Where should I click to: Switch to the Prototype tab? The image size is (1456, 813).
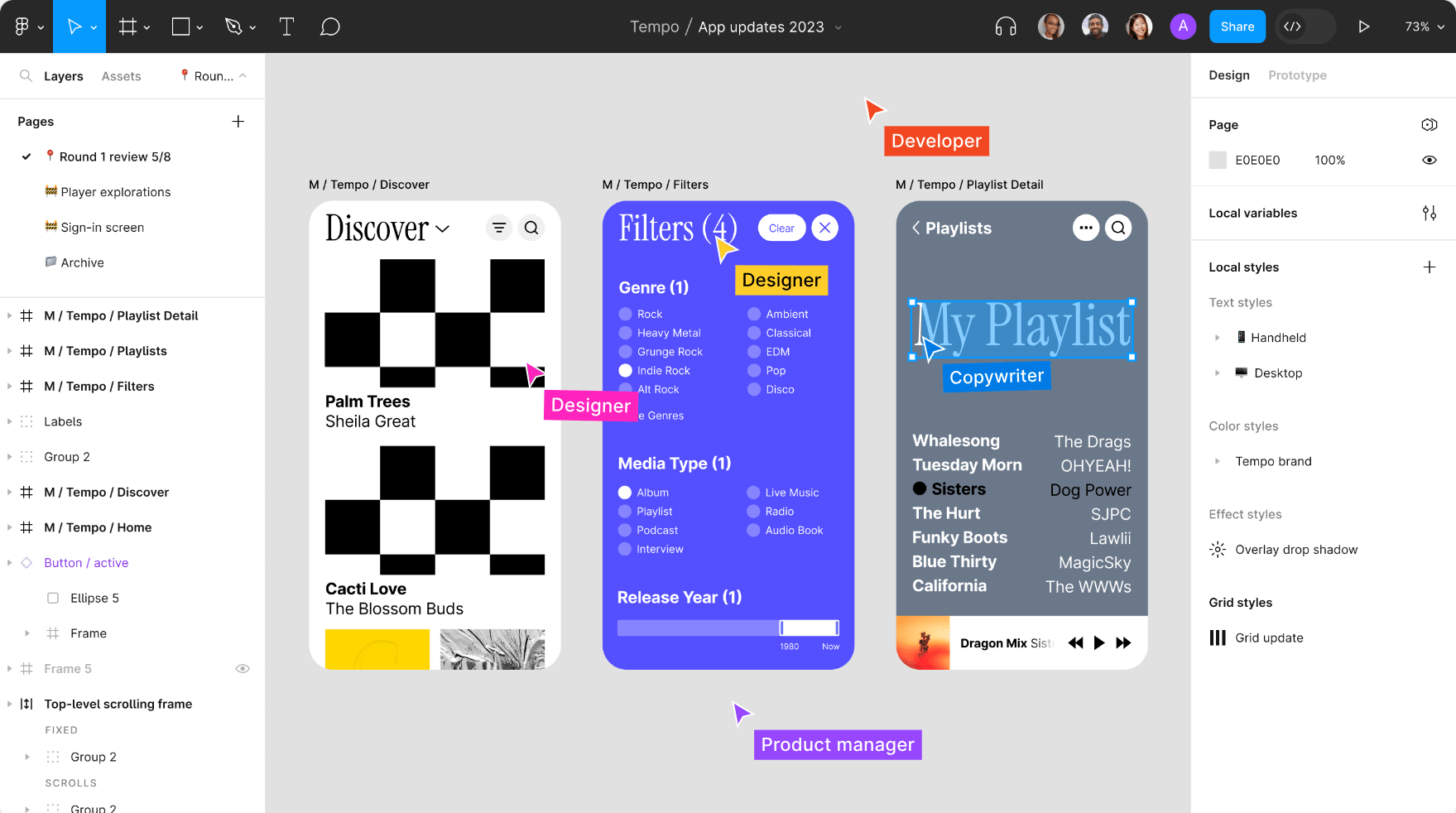click(x=1297, y=75)
